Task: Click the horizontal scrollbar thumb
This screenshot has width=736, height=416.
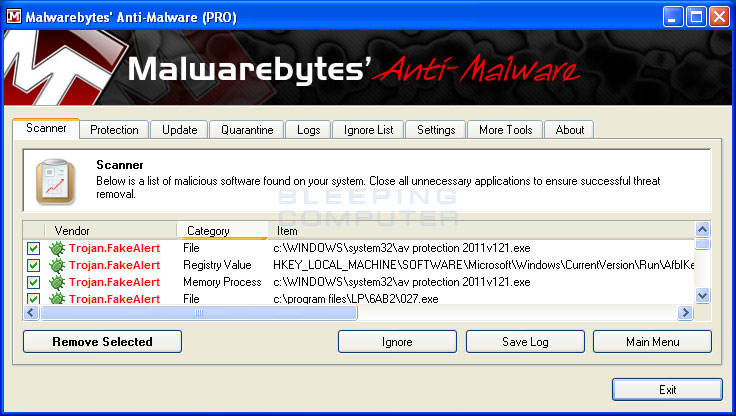Action: (x=199, y=313)
